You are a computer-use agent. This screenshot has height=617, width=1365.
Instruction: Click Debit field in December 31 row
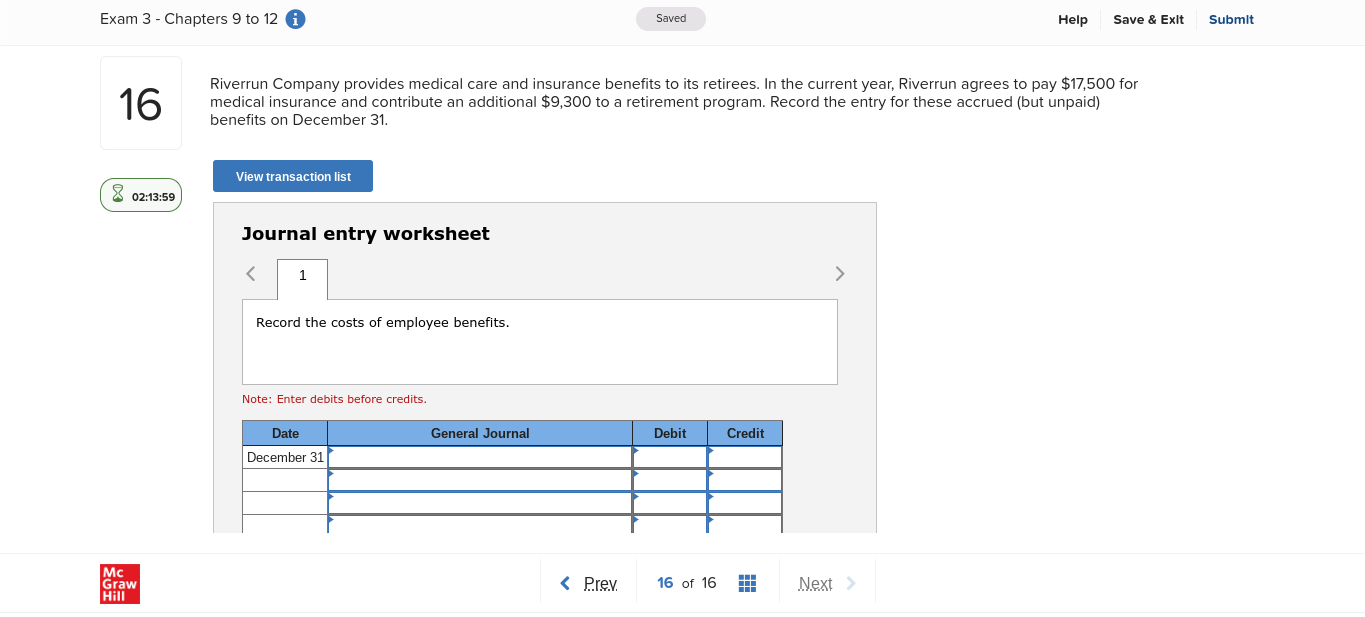[x=670, y=457]
